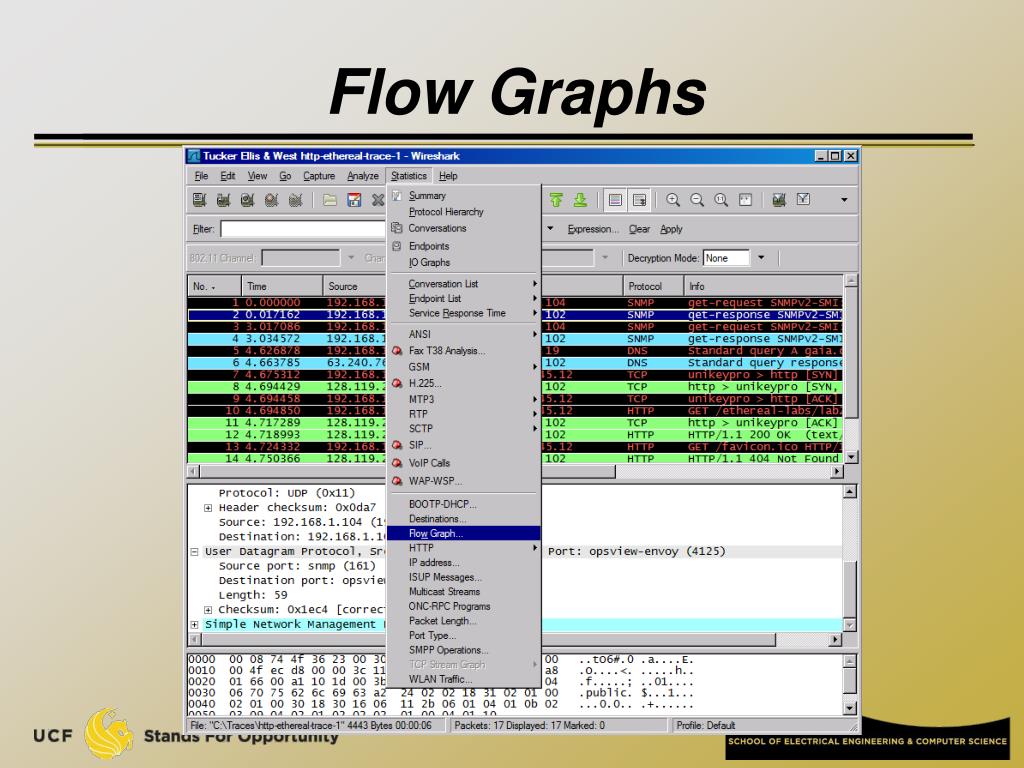The width and height of the screenshot is (1024, 768).
Task: Zoom out of packet text
Action: (x=697, y=200)
